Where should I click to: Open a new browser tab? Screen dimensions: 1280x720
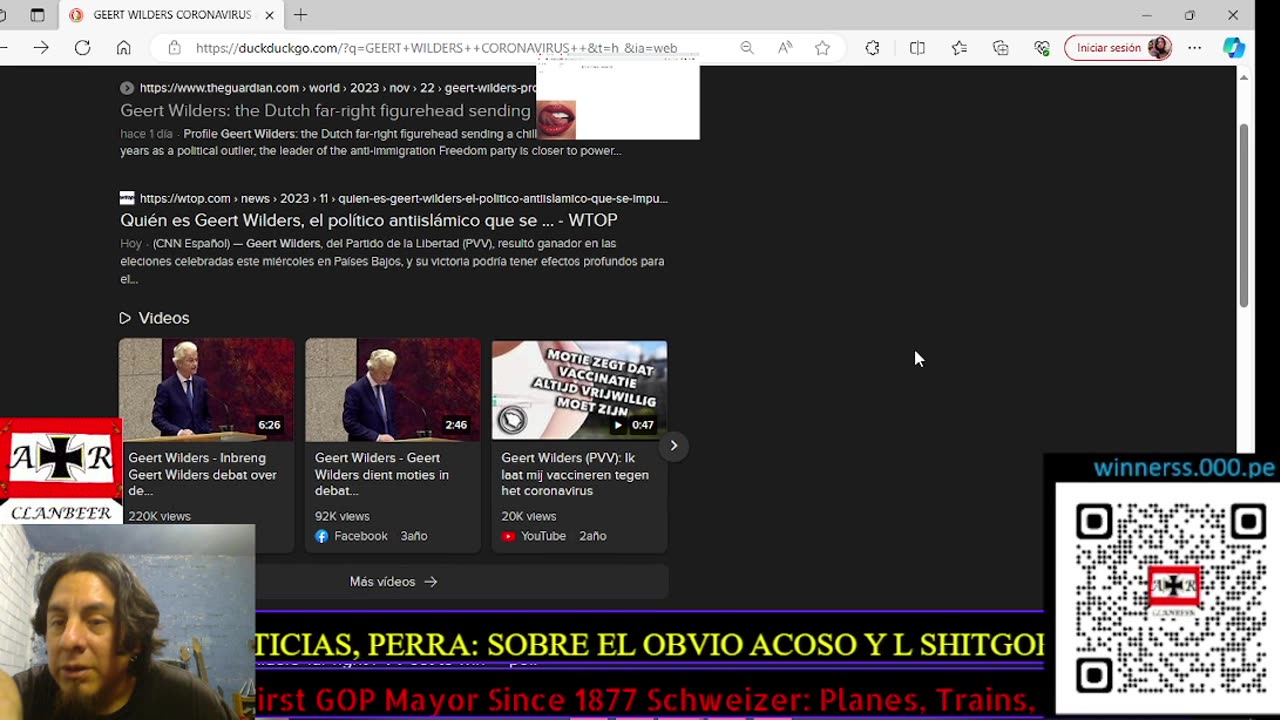click(300, 15)
